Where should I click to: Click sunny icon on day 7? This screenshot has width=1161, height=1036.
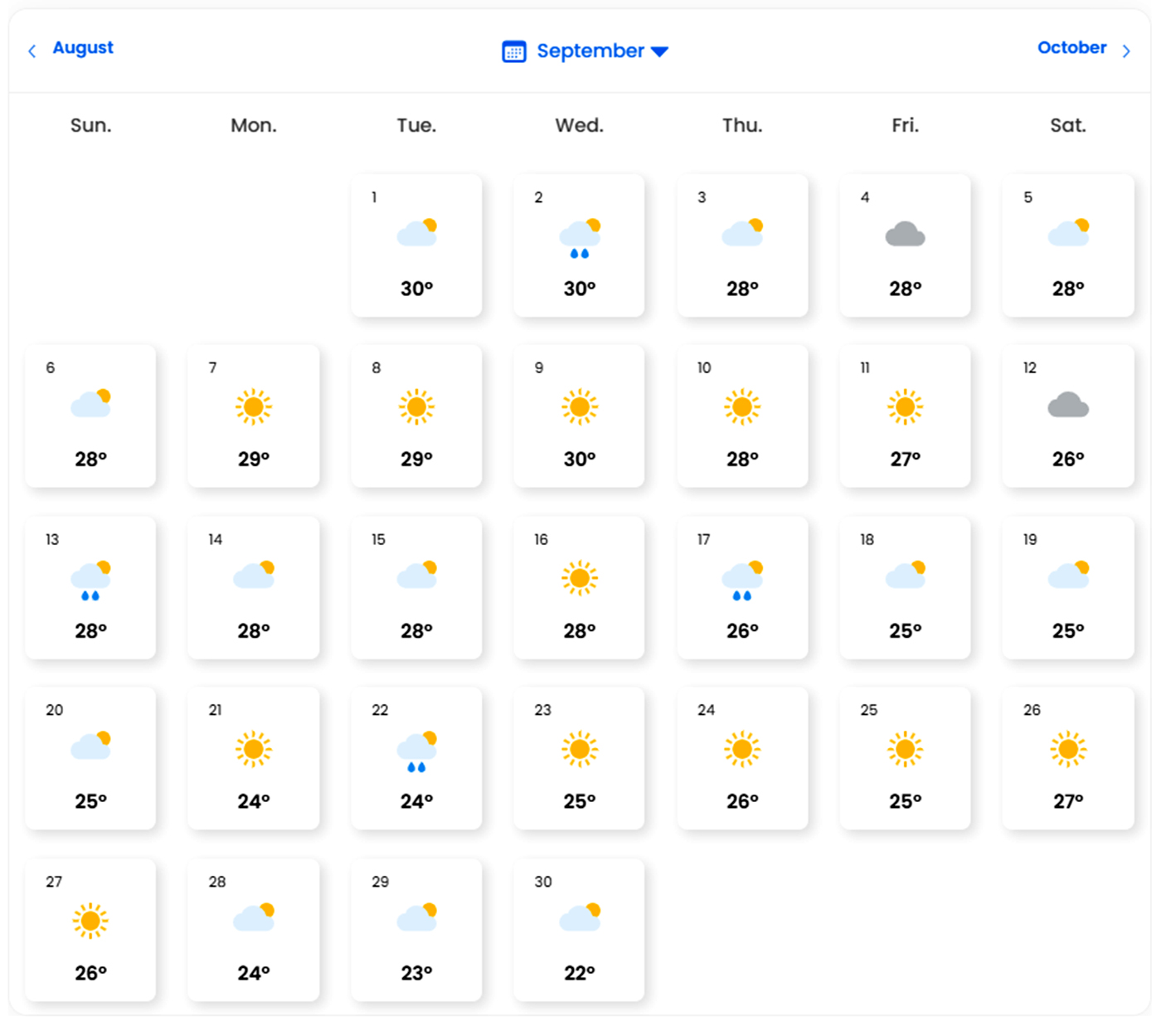point(254,407)
